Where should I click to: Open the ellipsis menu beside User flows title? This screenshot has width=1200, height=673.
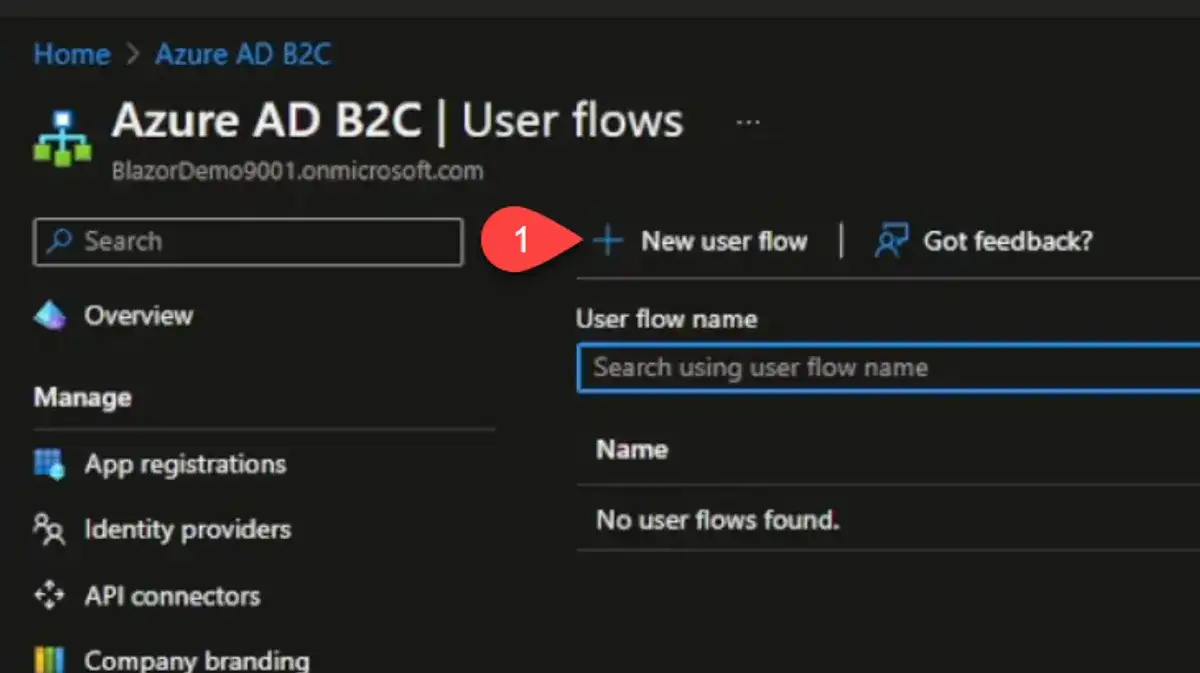747,122
